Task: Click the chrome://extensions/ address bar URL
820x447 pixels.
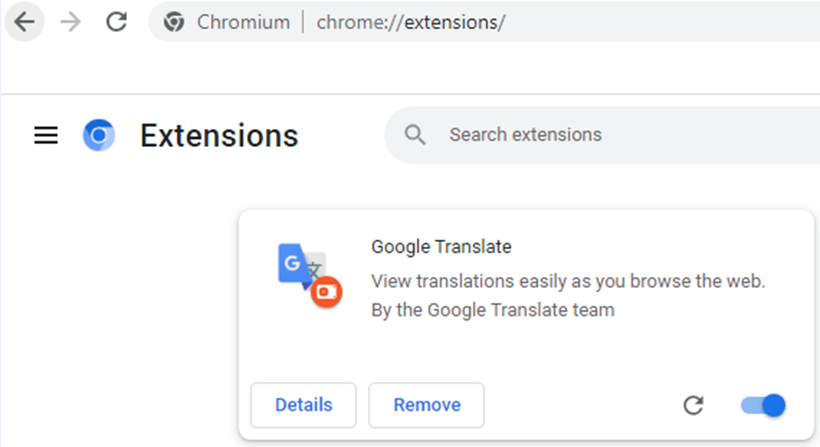Action: pyautogui.click(x=411, y=22)
